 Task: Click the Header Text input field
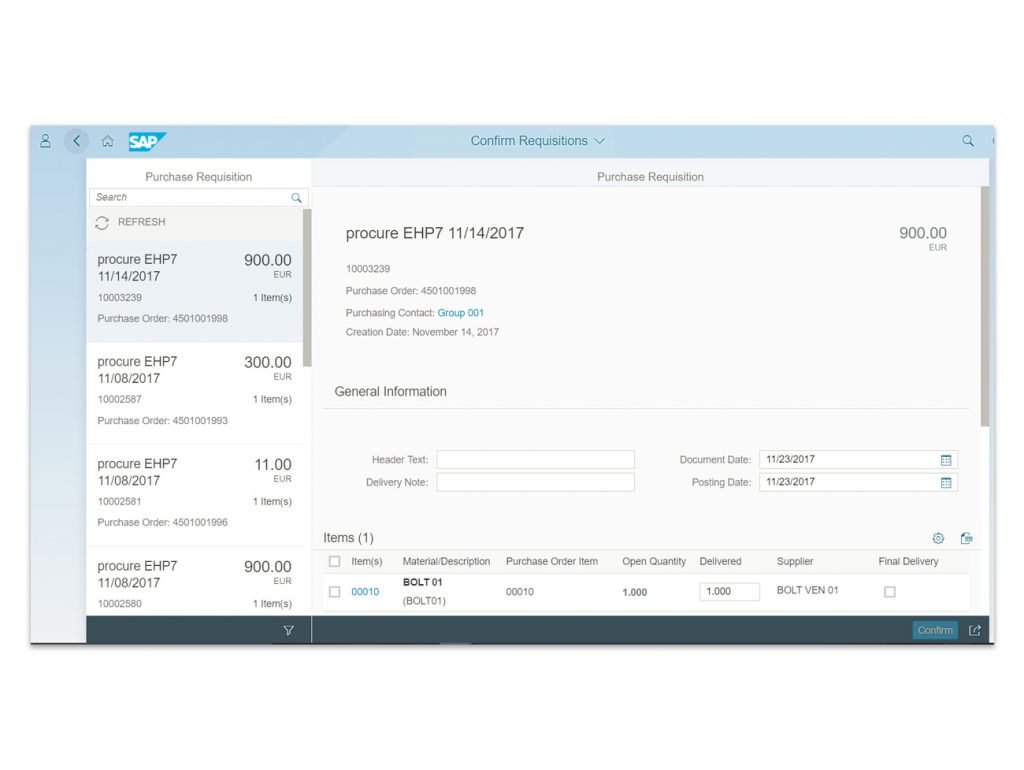point(535,459)
